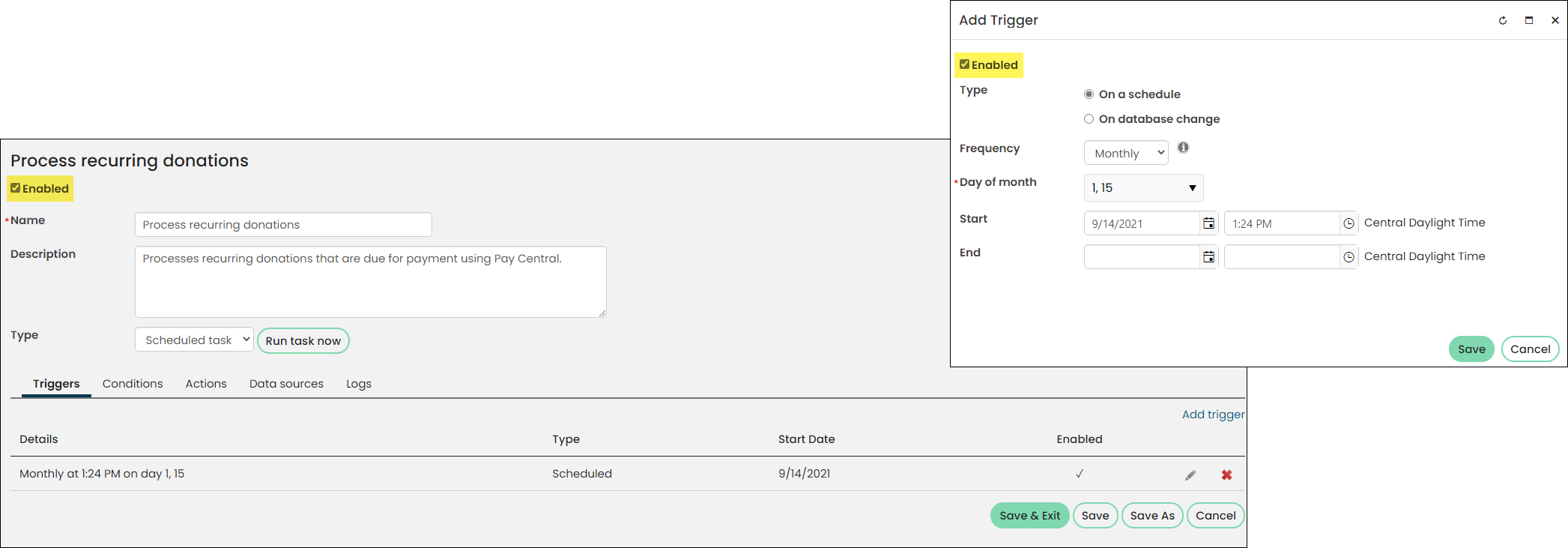1568x548 pixels.
Task: Click the Add trigger link
Action: (x=1214, y=415)
